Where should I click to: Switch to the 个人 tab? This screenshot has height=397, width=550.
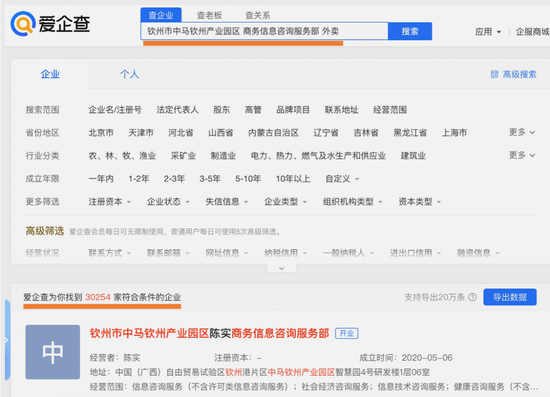click(x=129, y=74)
